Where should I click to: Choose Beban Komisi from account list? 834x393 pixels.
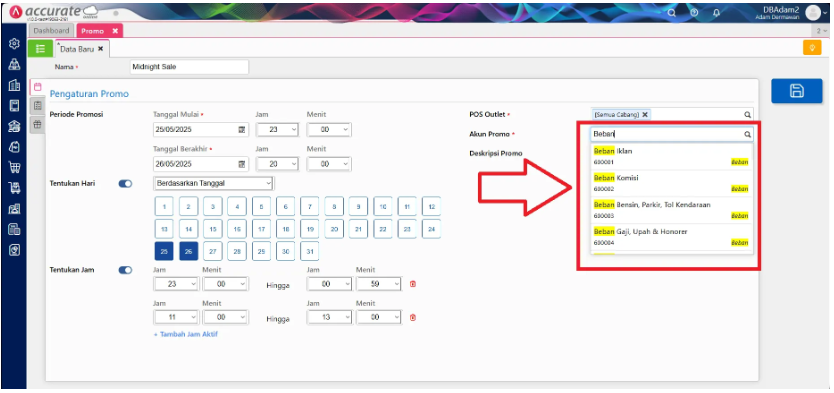(671, 183)
